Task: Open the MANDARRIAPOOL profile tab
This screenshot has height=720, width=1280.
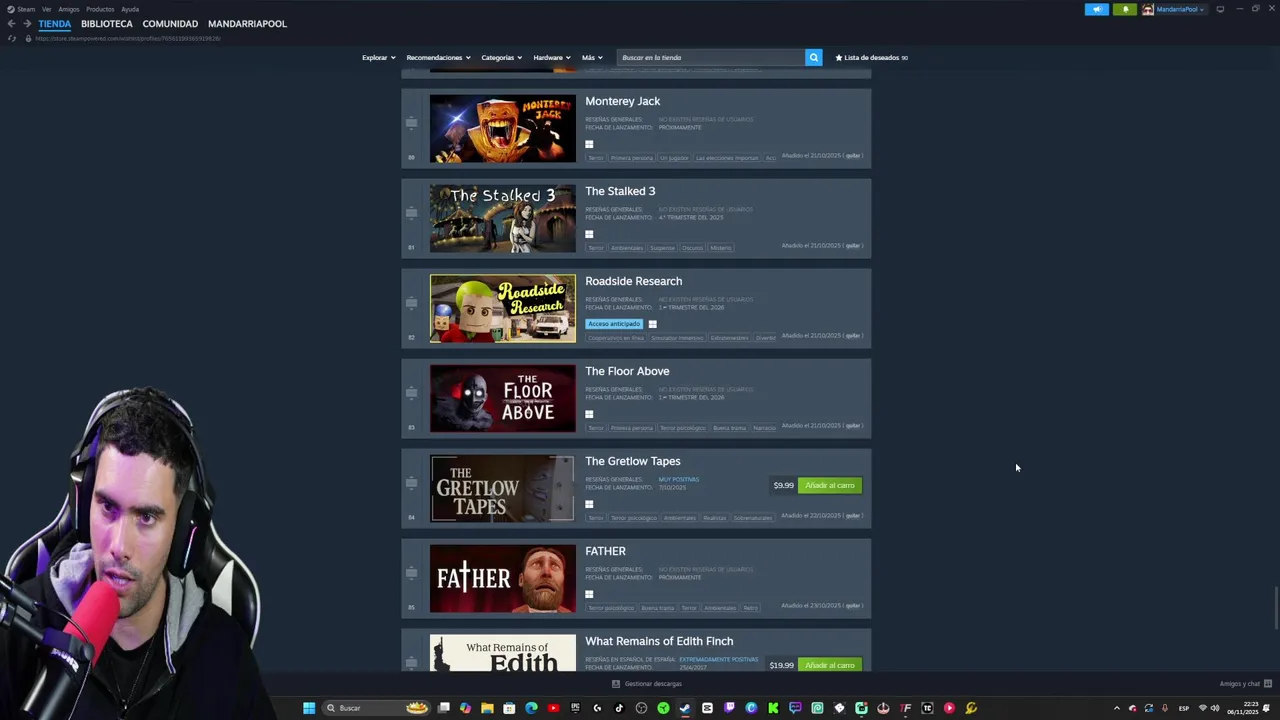Action: click(247, 24)
